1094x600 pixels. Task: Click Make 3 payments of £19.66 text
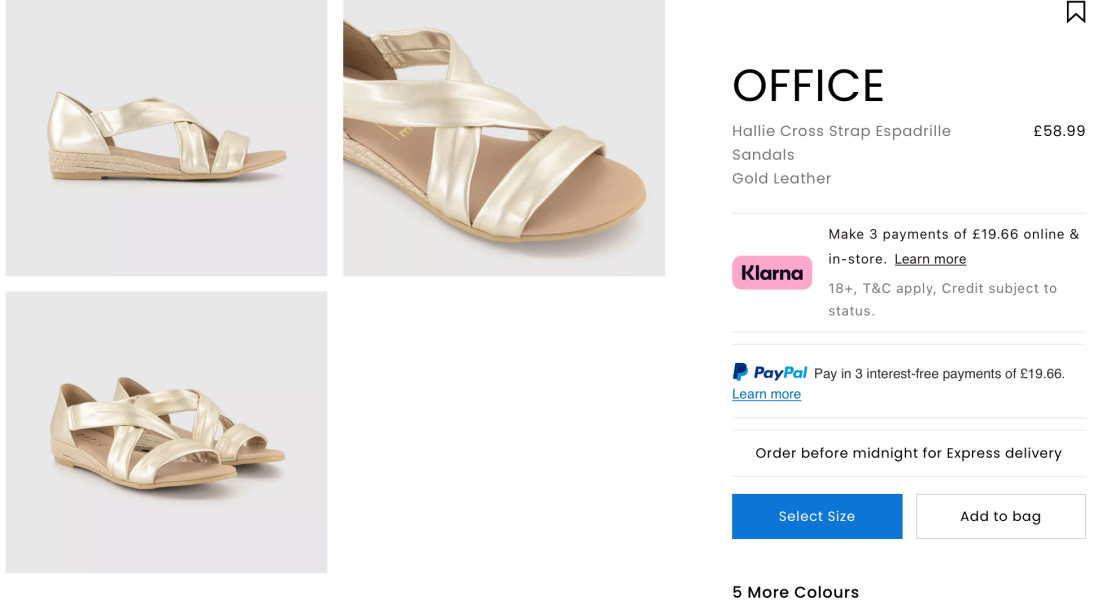pyautogui.click(x=953, y=234)
